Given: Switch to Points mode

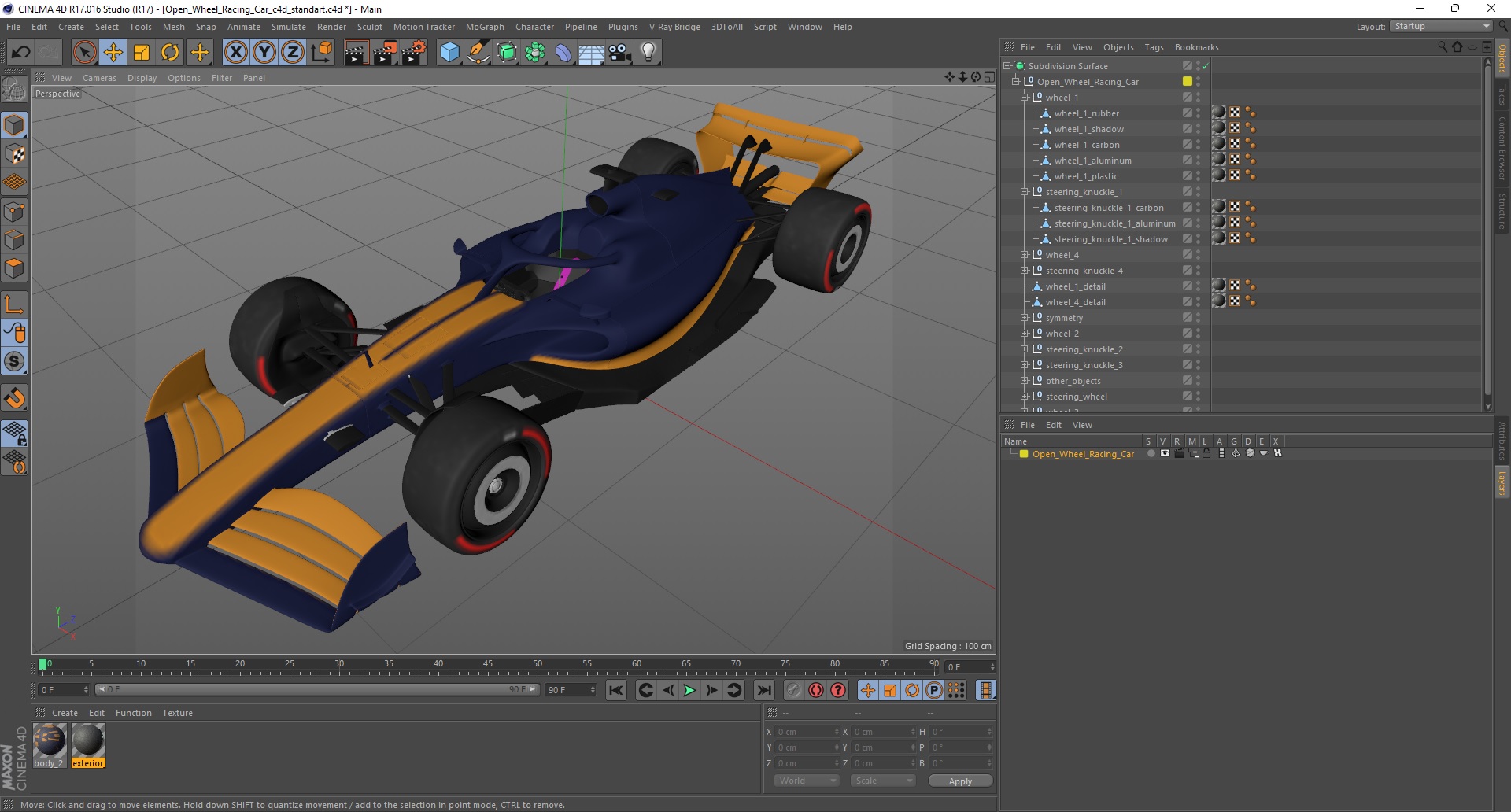Looking at the screenshot, I should (14, 211).
